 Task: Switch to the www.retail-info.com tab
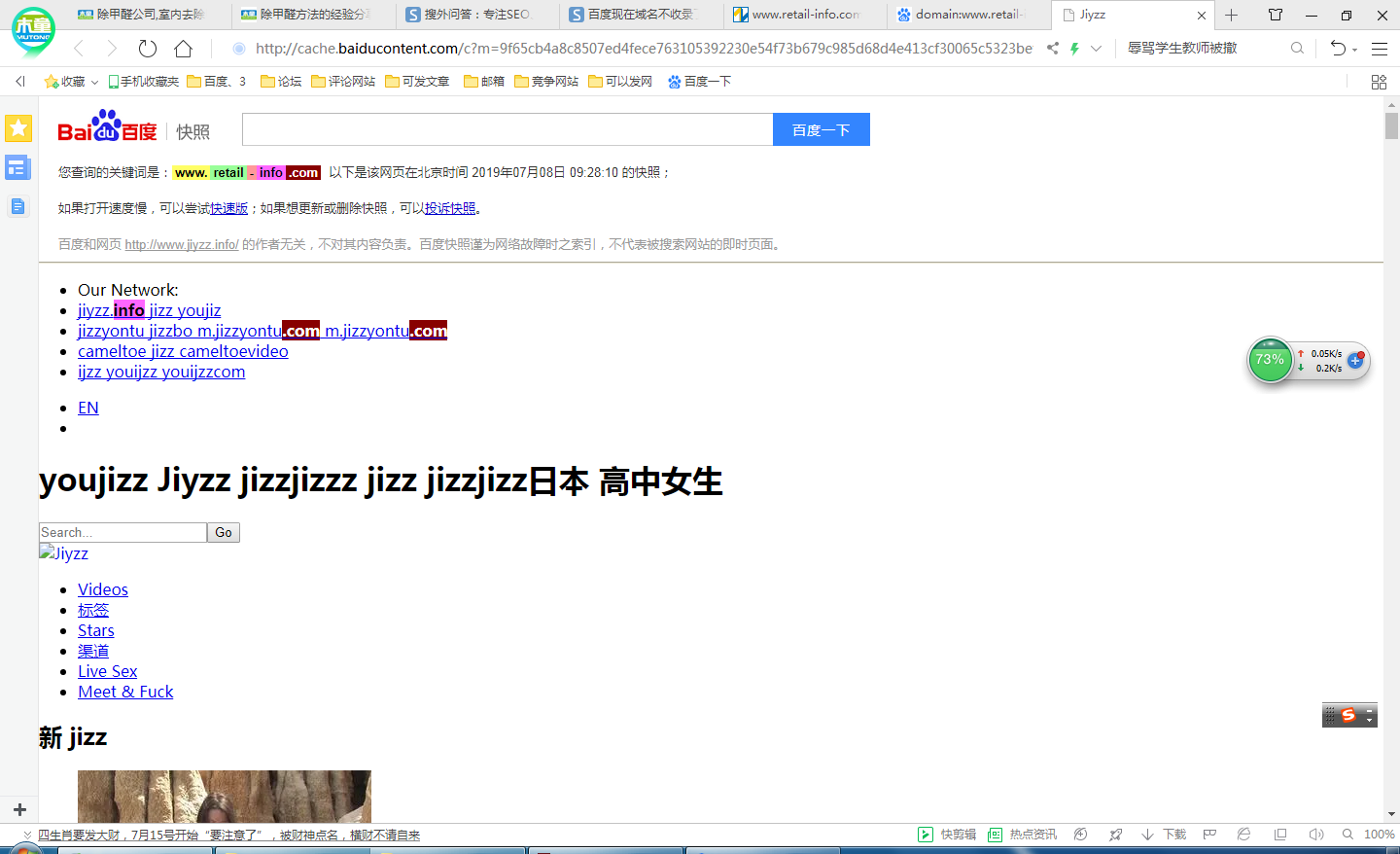coord(805,15)
